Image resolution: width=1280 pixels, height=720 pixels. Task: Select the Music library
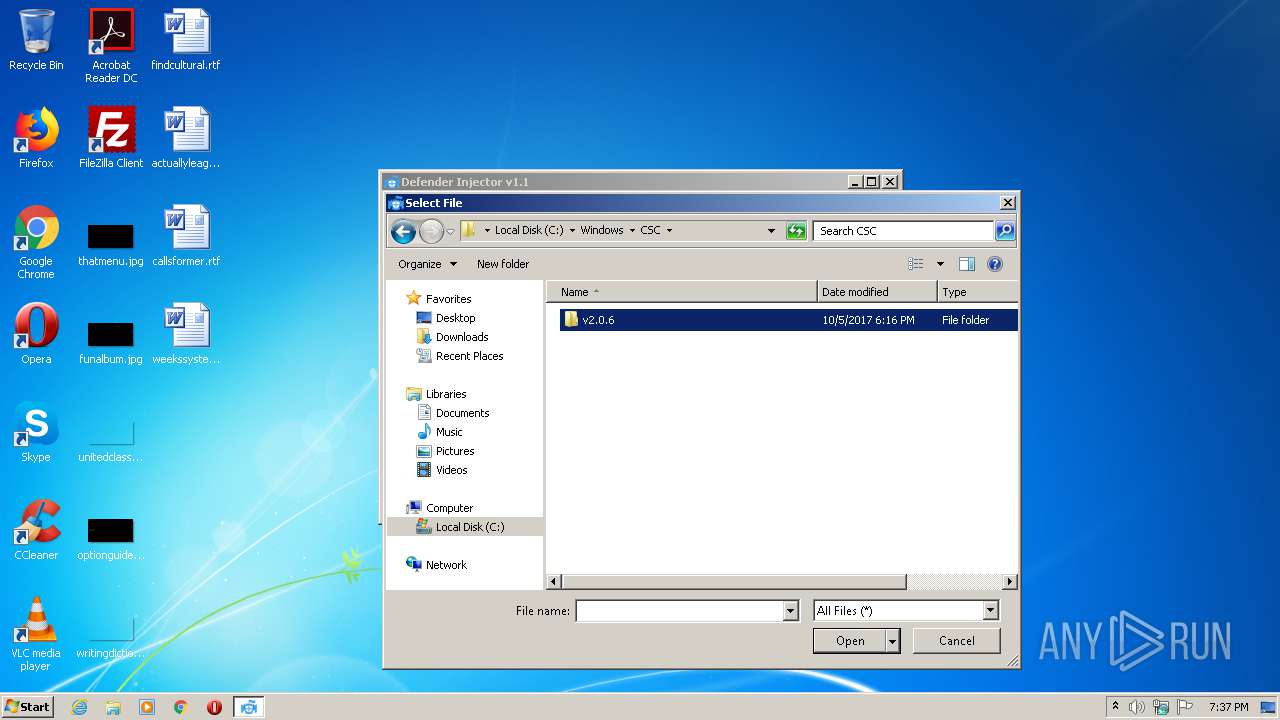[x=449, y=432]
